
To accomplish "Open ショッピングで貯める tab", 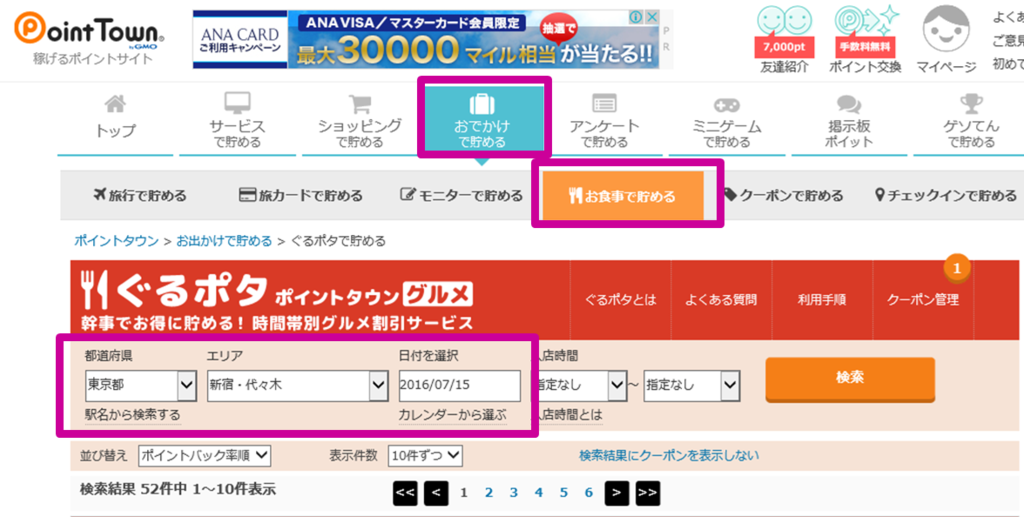I will click(359, 119).
